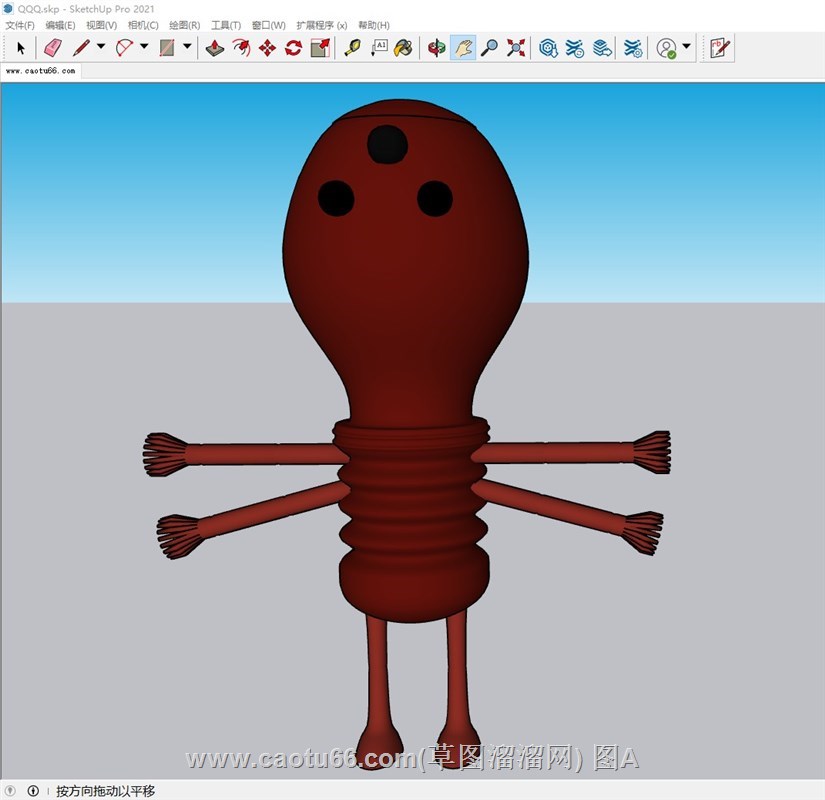Click the info circle icon in status bar
The height and width of the screenshot is (800, 825).
tap(33, 791)
